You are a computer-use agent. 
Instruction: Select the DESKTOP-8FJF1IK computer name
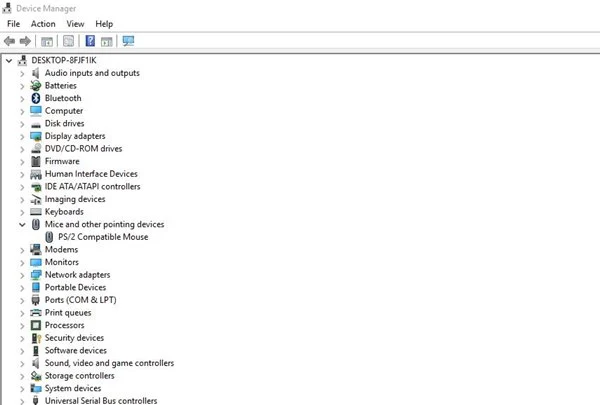pyautogui.click(x=64, y=60)
